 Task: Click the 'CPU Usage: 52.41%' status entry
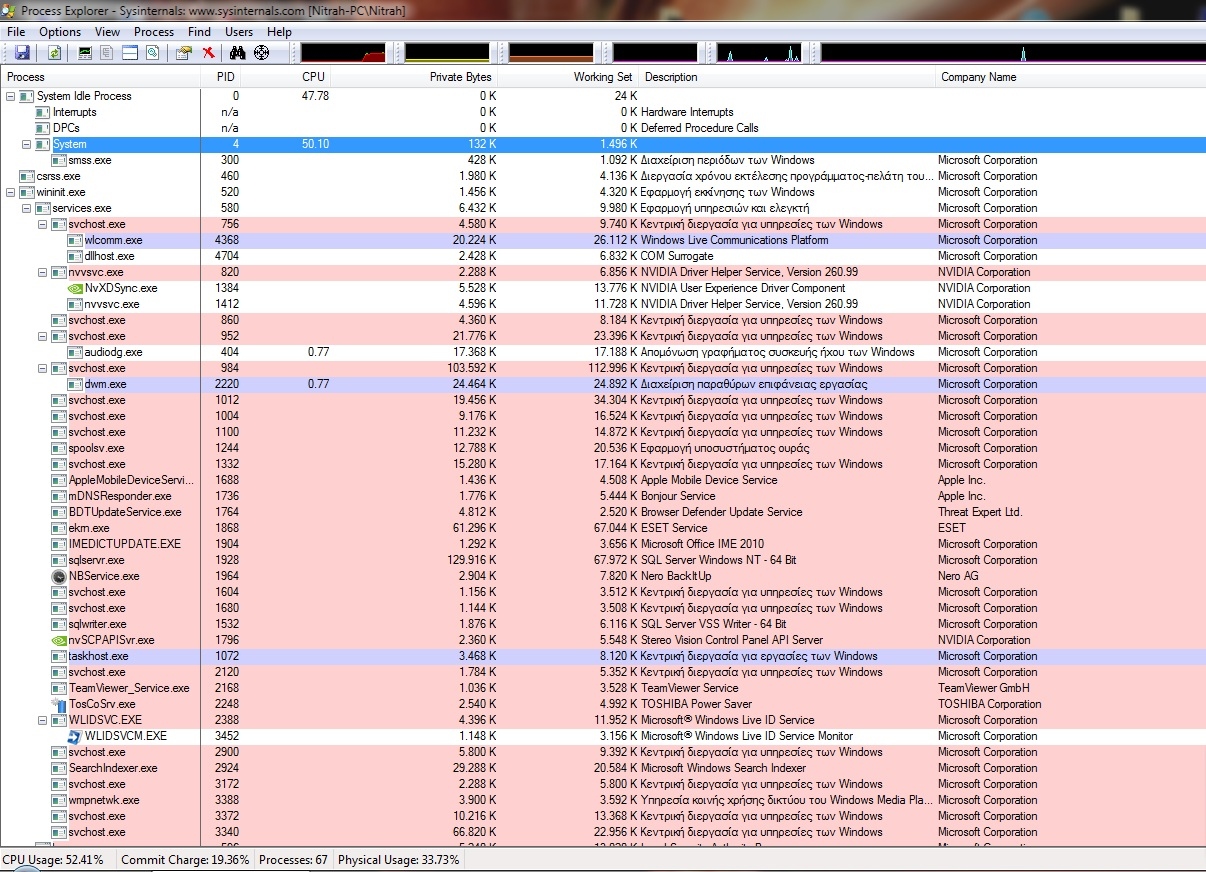[53, 860]
